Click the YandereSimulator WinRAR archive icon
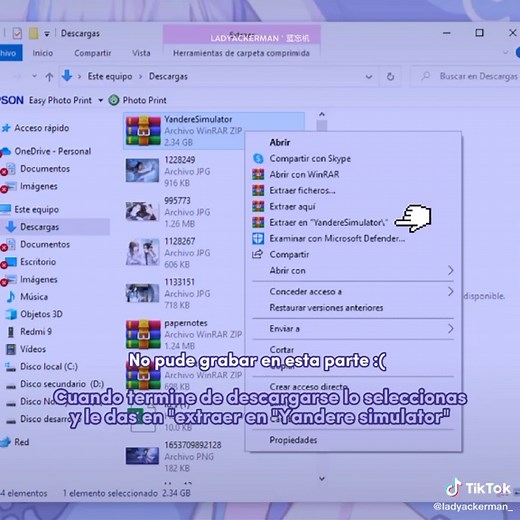 click(143, 130)
